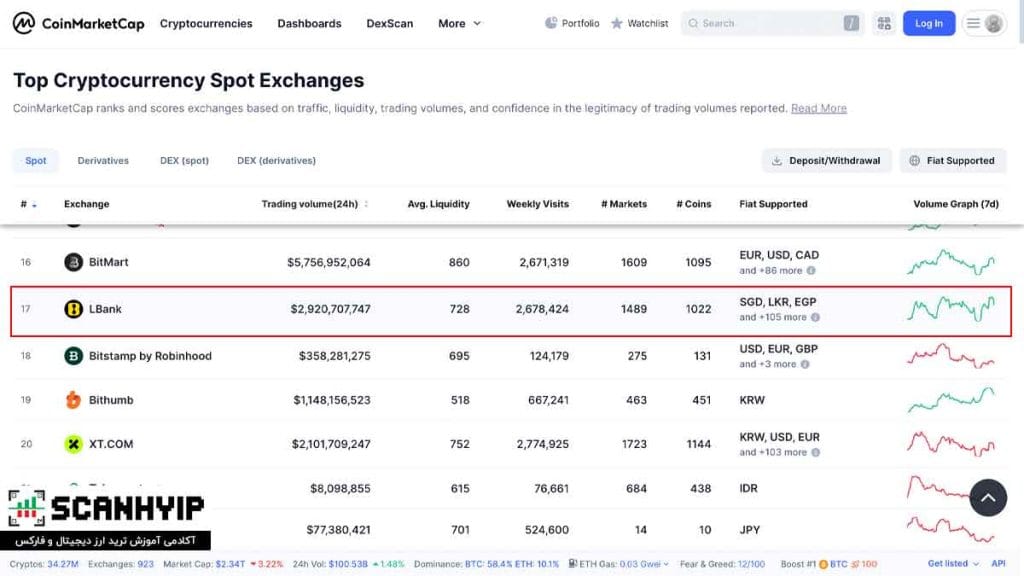Click the Weekly Visits column header
Viewport: 1024px width, 576px height.
[537, 204]
